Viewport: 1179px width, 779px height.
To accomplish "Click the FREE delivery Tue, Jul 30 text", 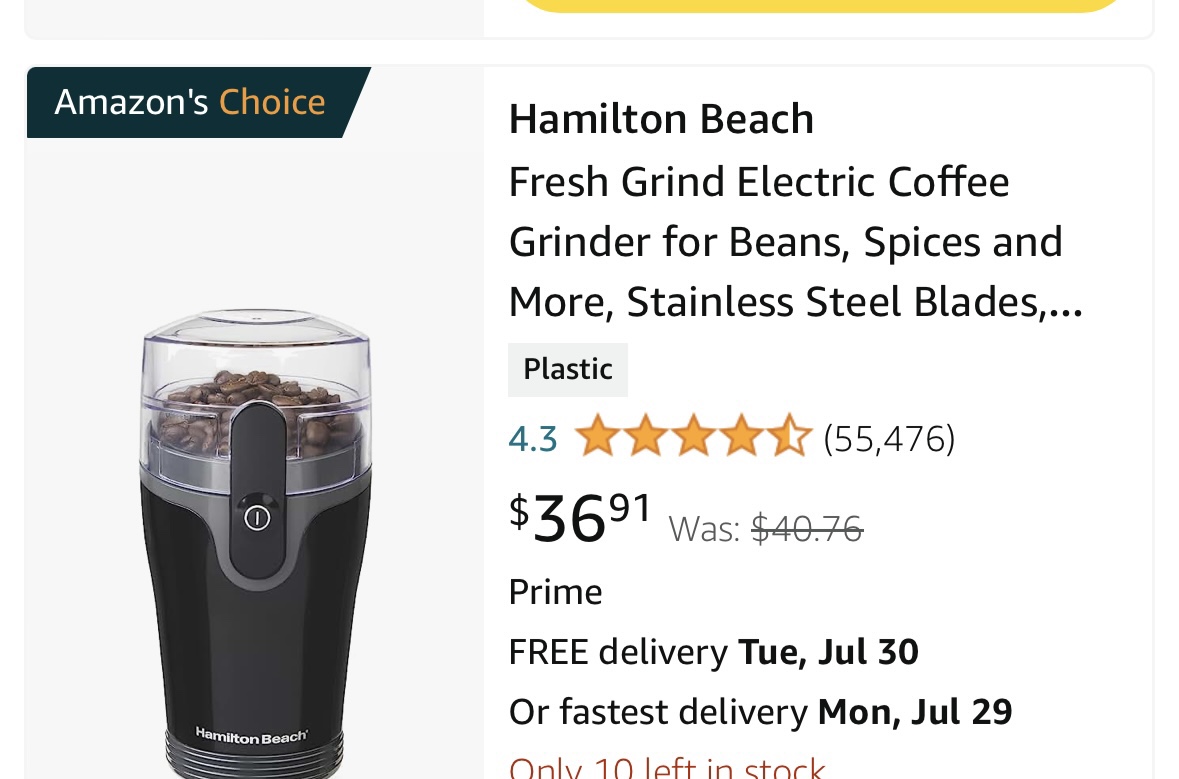I will (712, 651).
